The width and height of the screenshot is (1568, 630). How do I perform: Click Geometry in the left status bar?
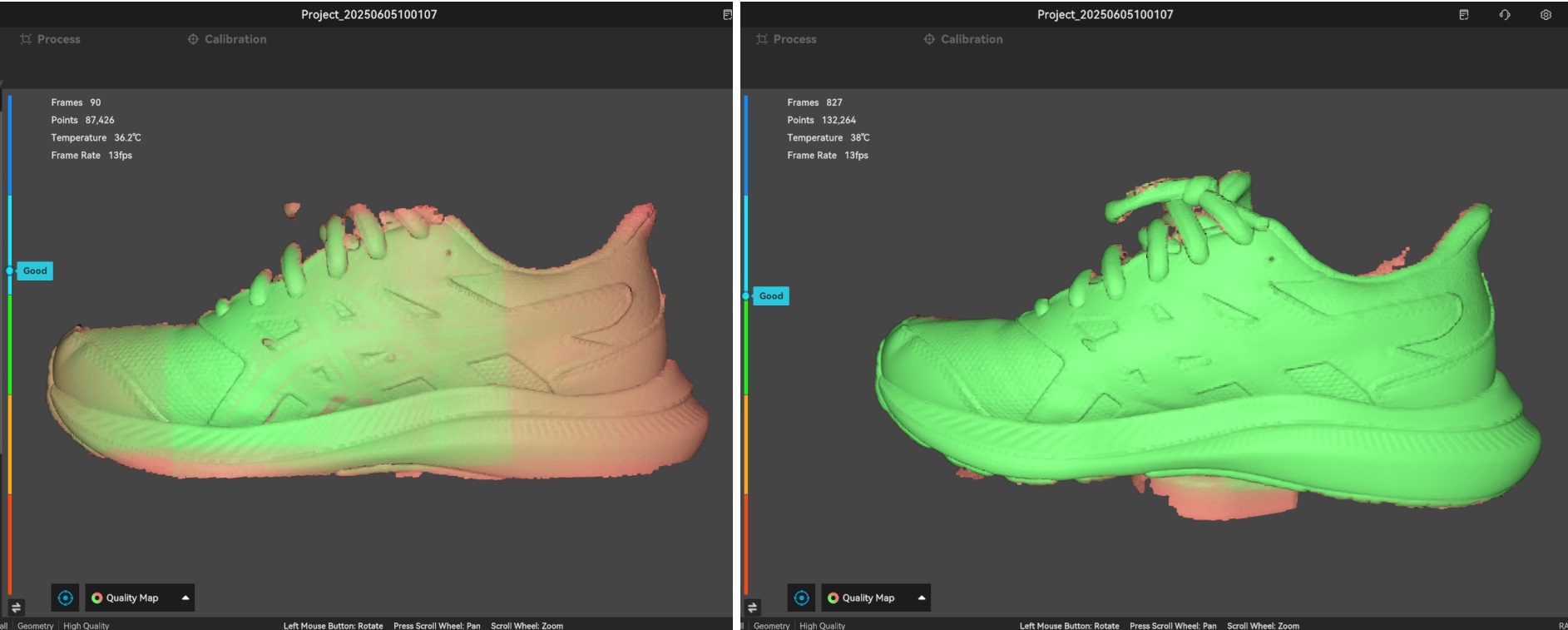[35, 625]
